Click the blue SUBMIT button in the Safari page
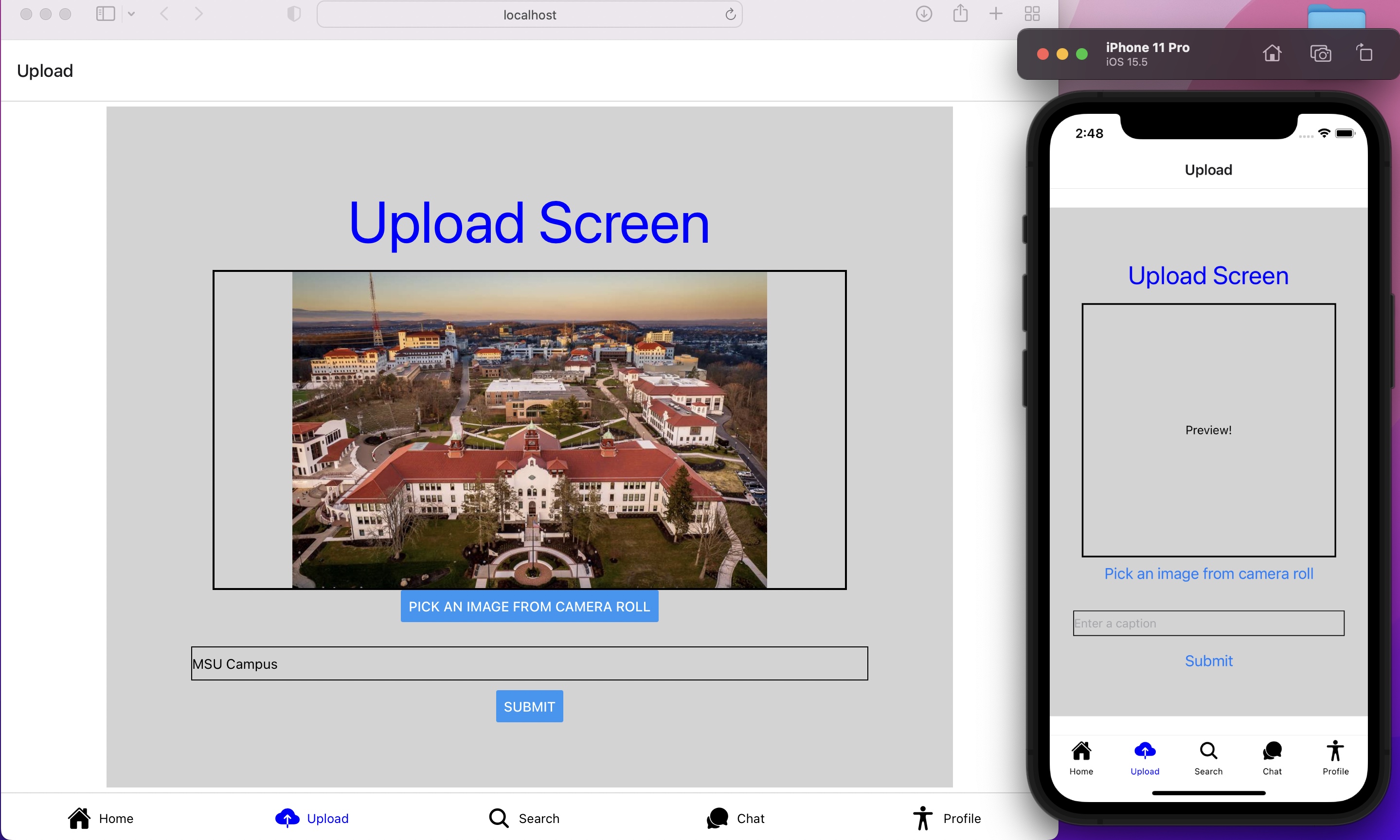 point(529,706)
